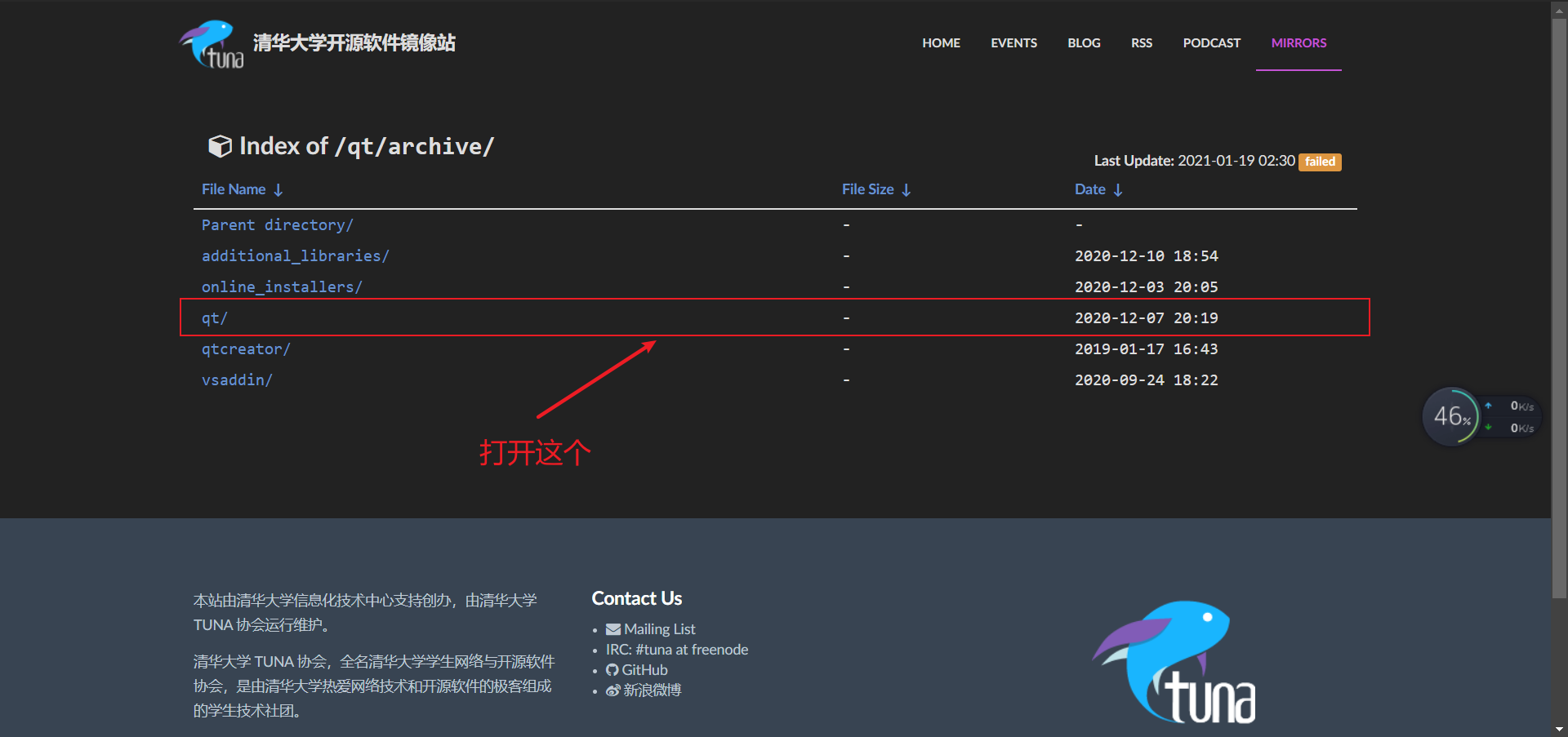Click the download speed arrow in the speed widget
This screenshot has height=737, width=1568.
click(x=1488, y=428)
